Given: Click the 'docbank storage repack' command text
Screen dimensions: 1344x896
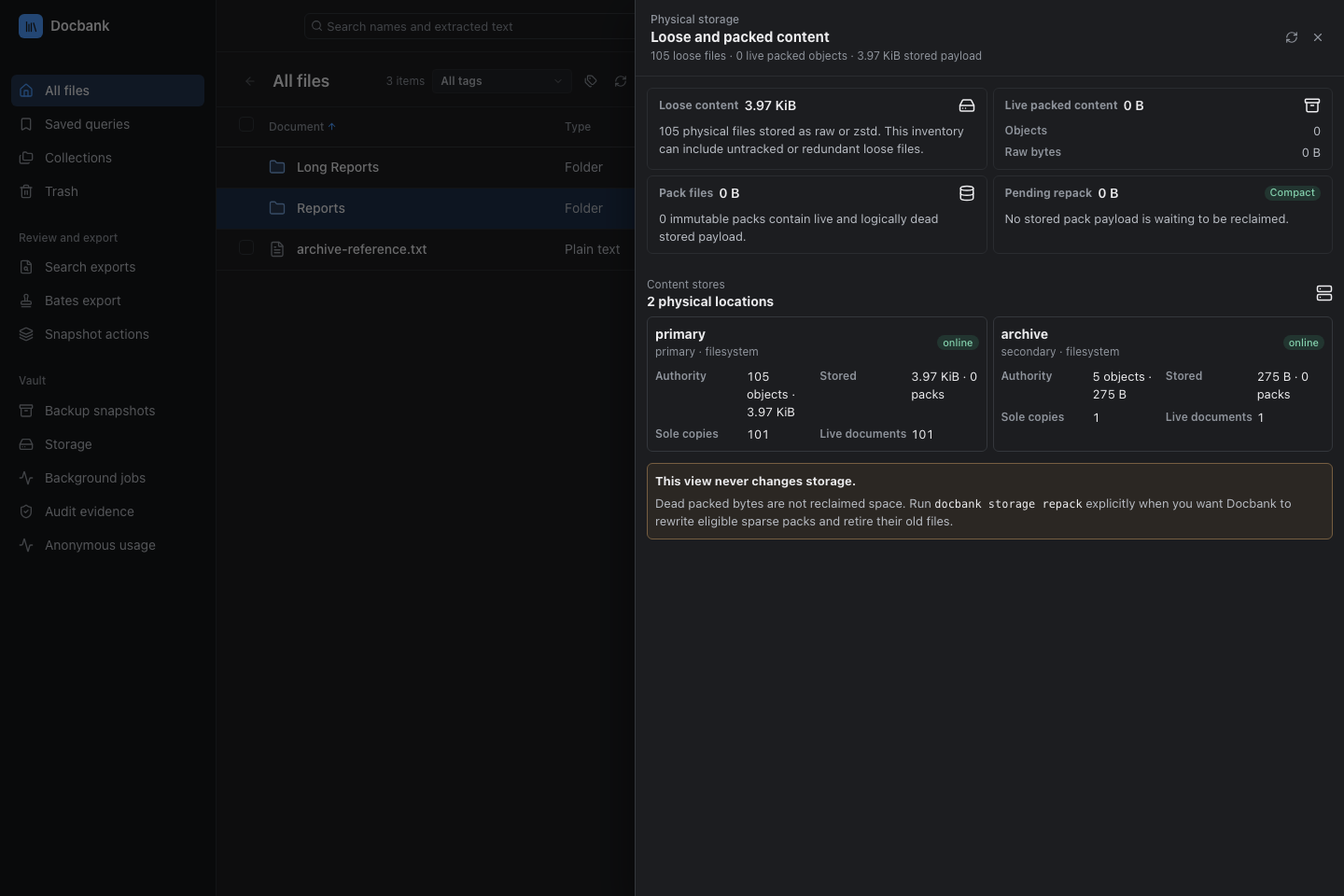Looking at the screenshot, I should tap(1008, 504).
